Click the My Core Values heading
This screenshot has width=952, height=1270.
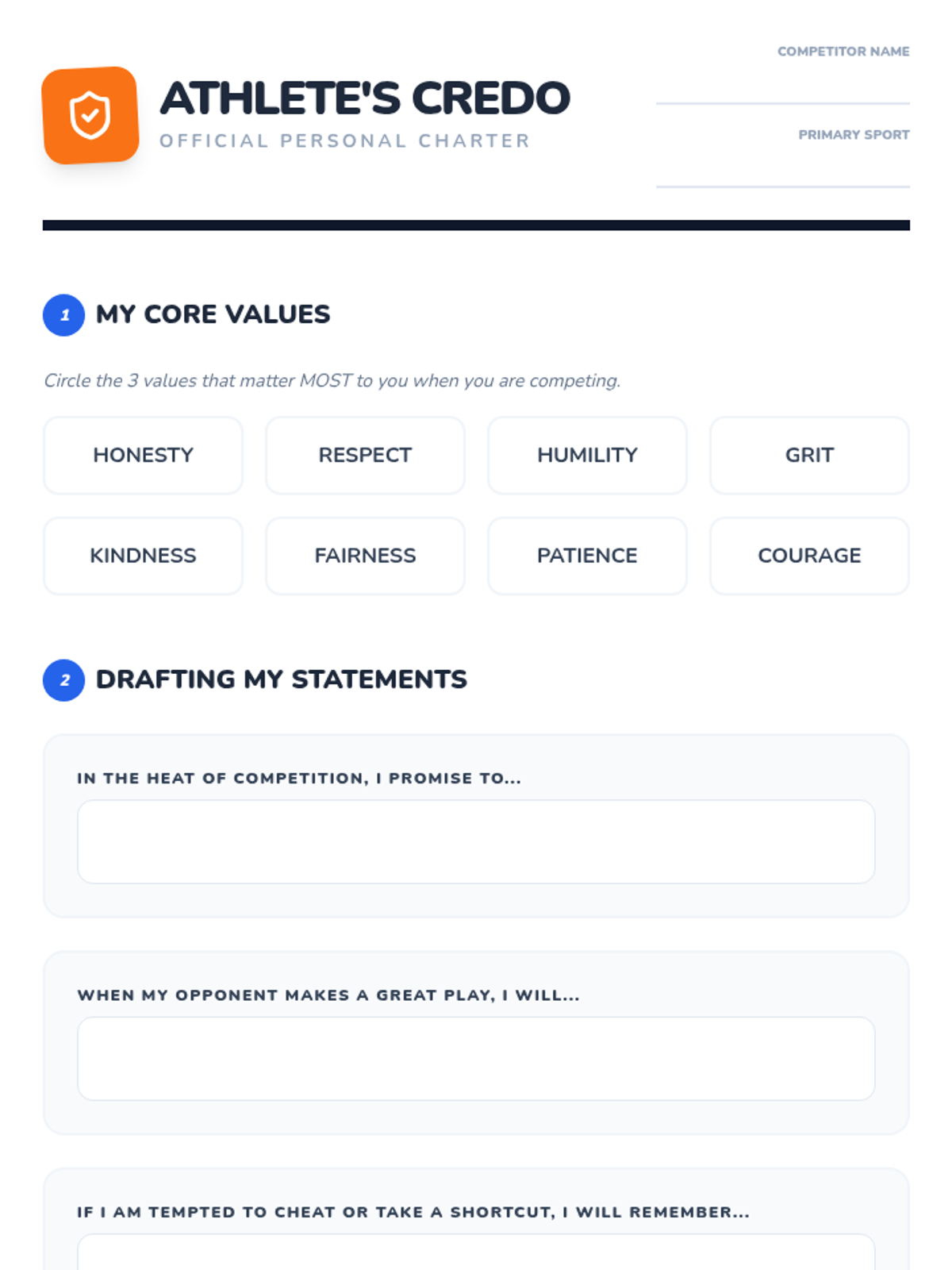tap(213, 314)
